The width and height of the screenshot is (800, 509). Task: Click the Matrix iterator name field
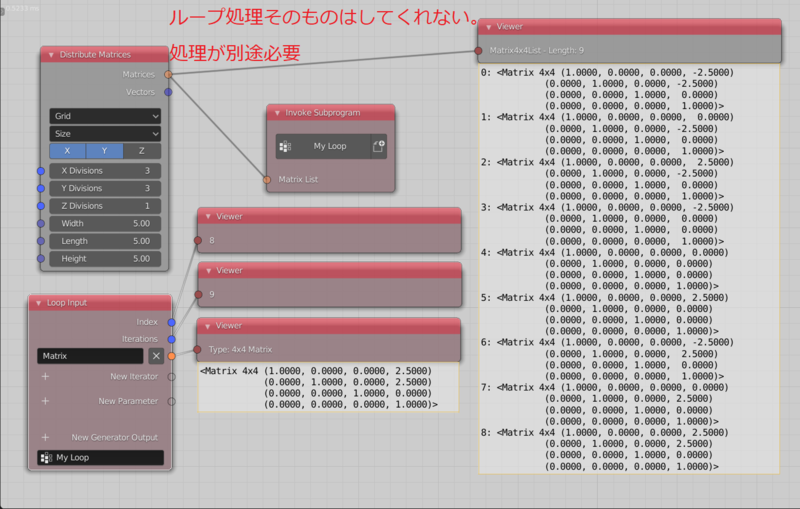[x=90, y=356]
